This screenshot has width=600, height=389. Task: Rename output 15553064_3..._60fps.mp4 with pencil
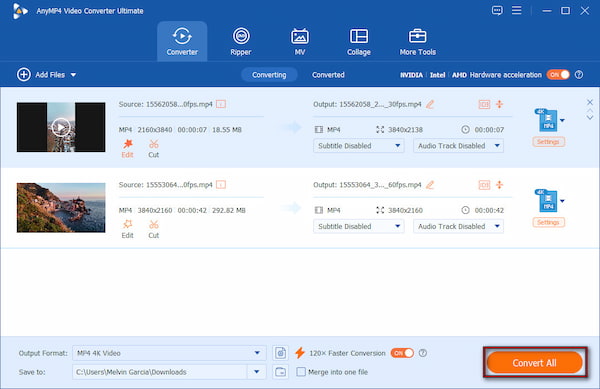(x=430, y=185)
